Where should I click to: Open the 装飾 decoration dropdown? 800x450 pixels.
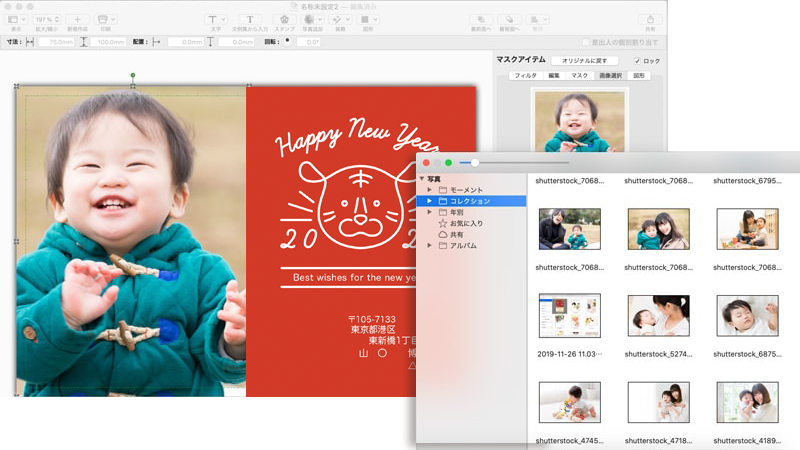point(340,19)
